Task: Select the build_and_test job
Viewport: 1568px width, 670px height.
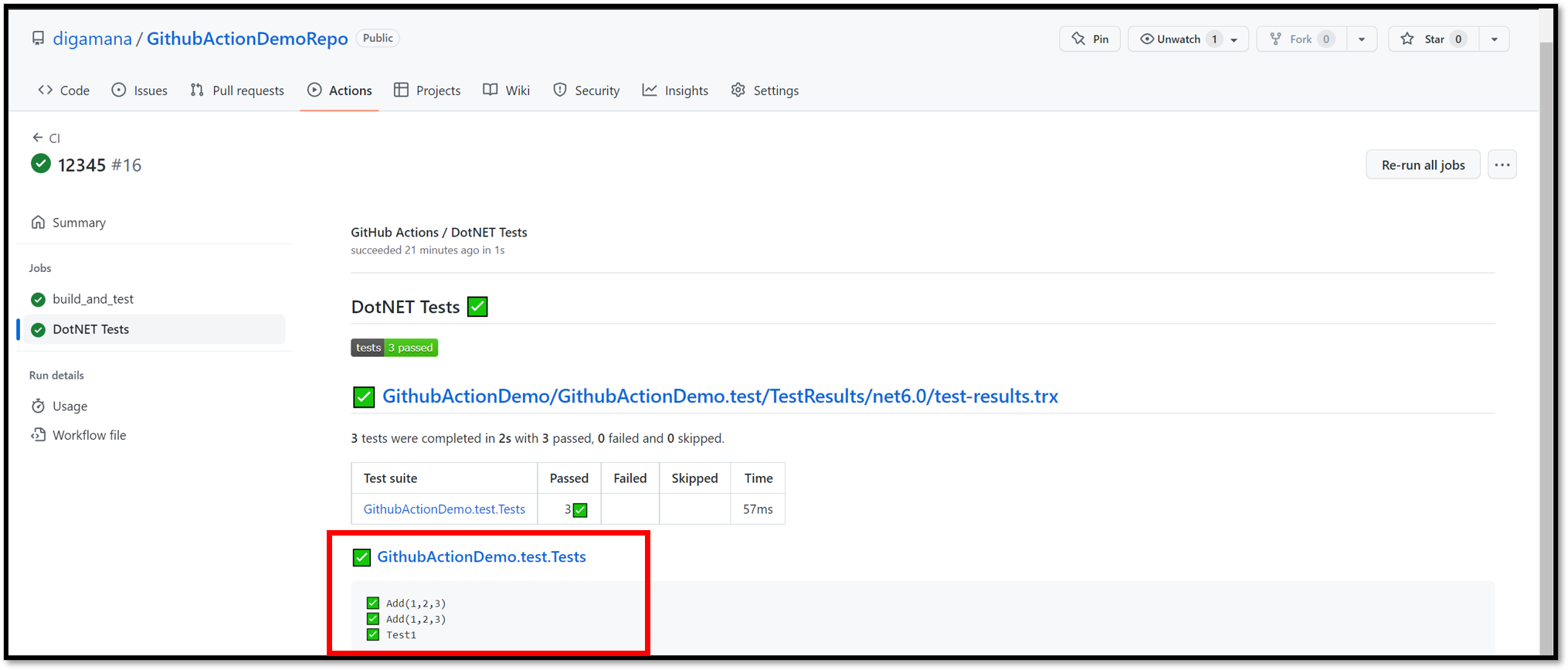Action: [x=93, y=299]
